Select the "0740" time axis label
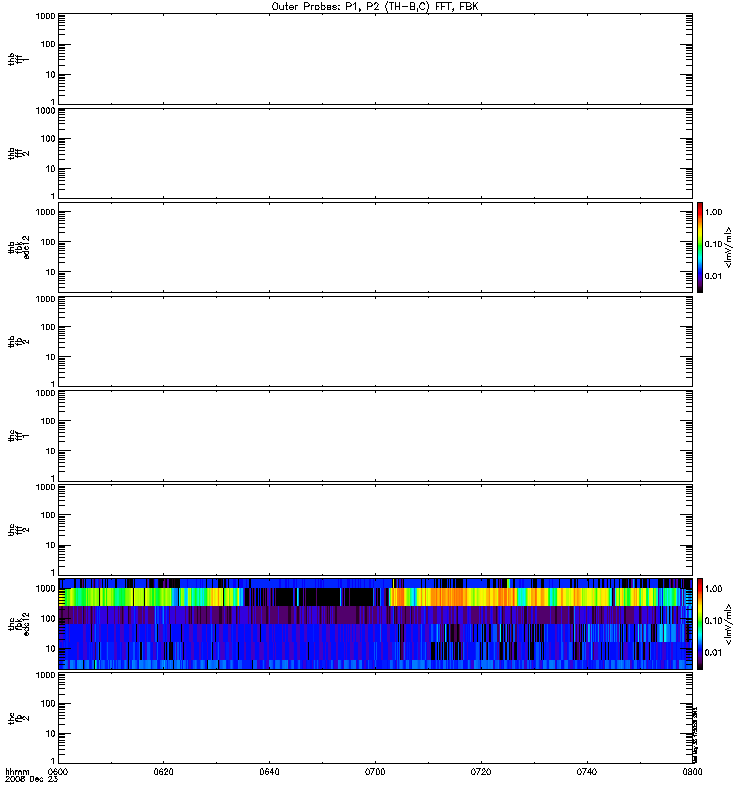The width and height of the screenshot is (750, 800). 587,771
